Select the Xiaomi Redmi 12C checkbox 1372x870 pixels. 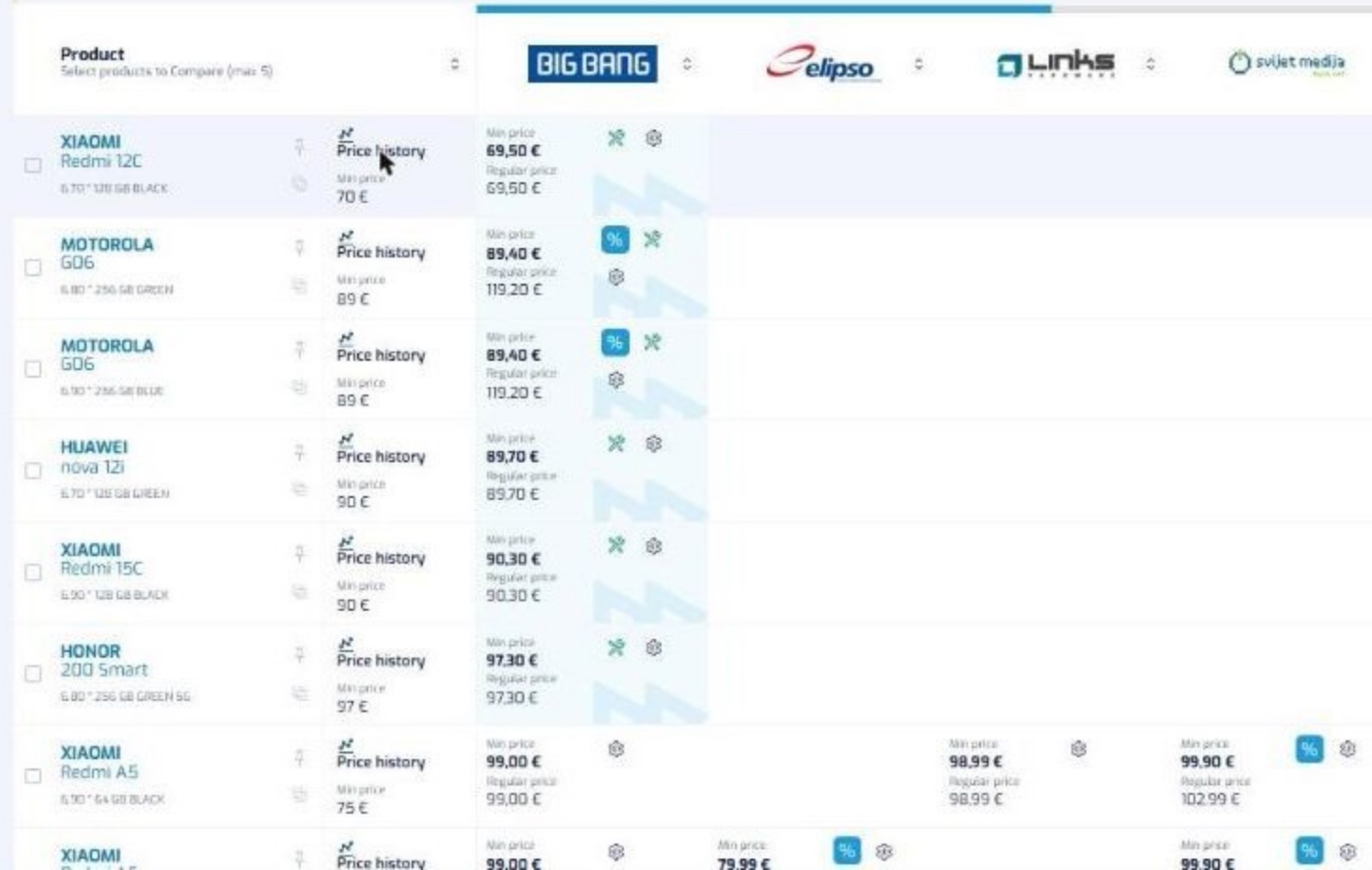pyautogui.click(x=33, y=165)
